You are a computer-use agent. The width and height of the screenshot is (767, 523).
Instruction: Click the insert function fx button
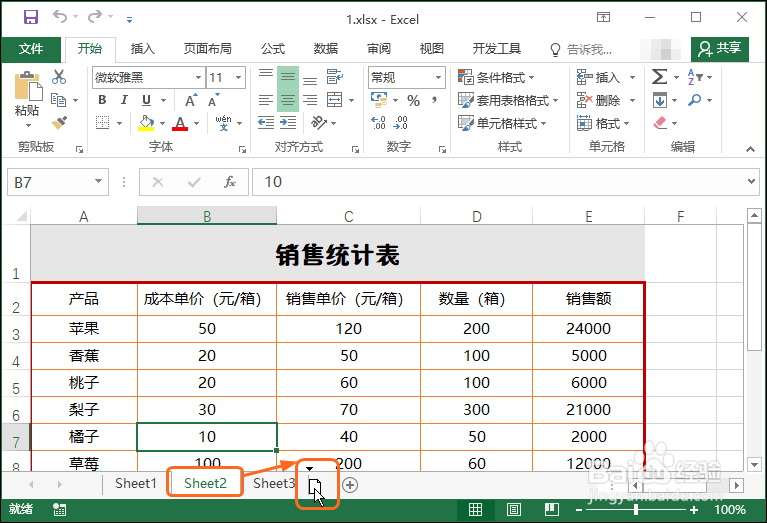click(x=230, y=182)
